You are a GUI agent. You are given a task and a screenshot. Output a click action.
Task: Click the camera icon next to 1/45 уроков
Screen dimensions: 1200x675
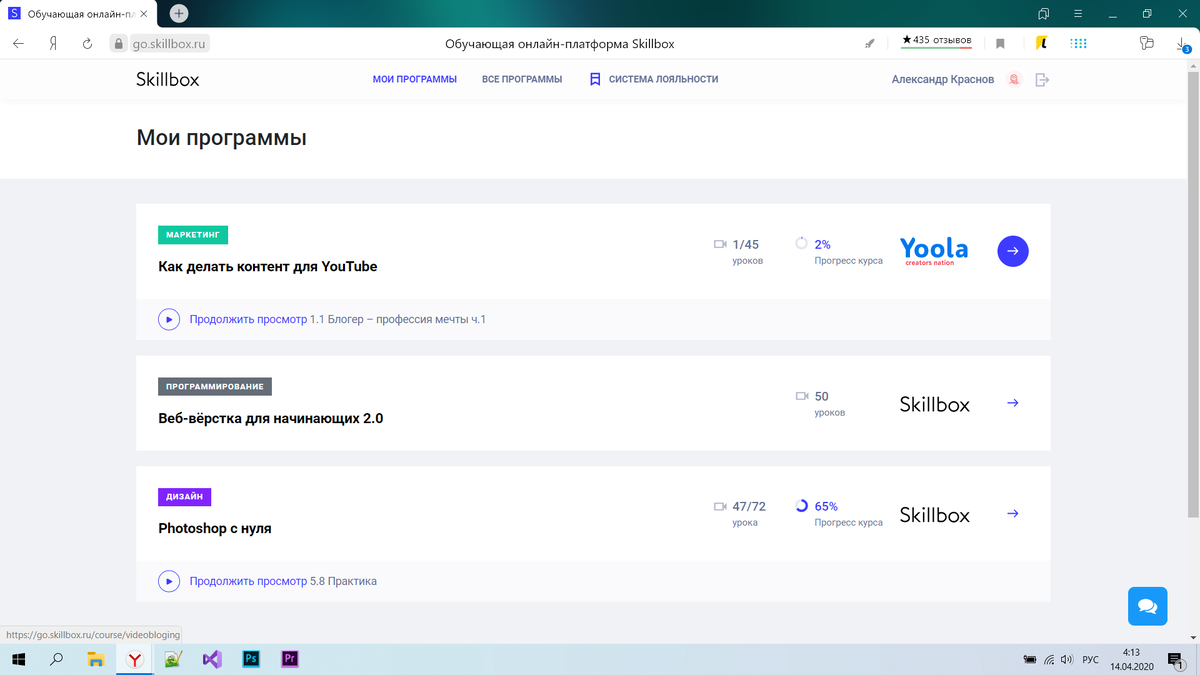point(722,243)
